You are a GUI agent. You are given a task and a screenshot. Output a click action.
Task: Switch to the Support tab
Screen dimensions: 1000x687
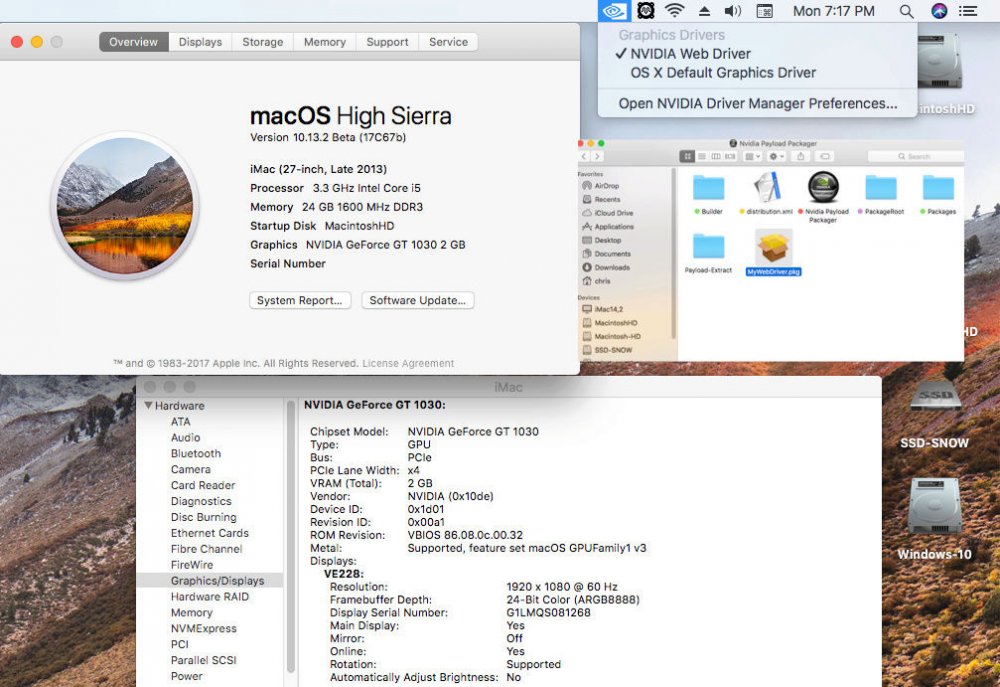click(387, 42)
